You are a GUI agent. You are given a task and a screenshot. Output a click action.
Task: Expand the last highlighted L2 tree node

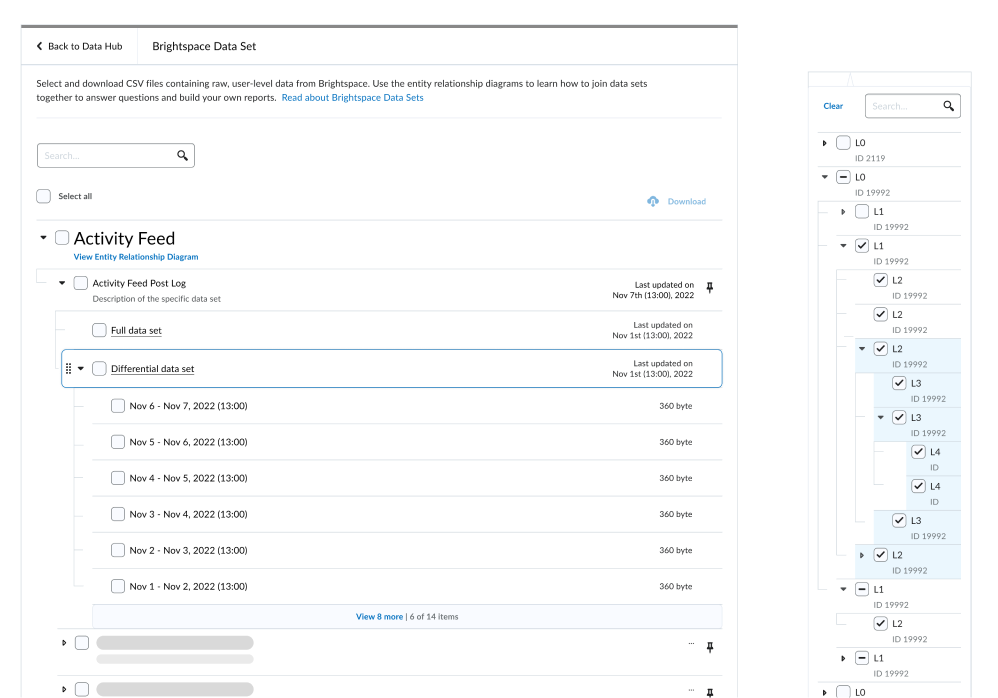pos(862,555)
